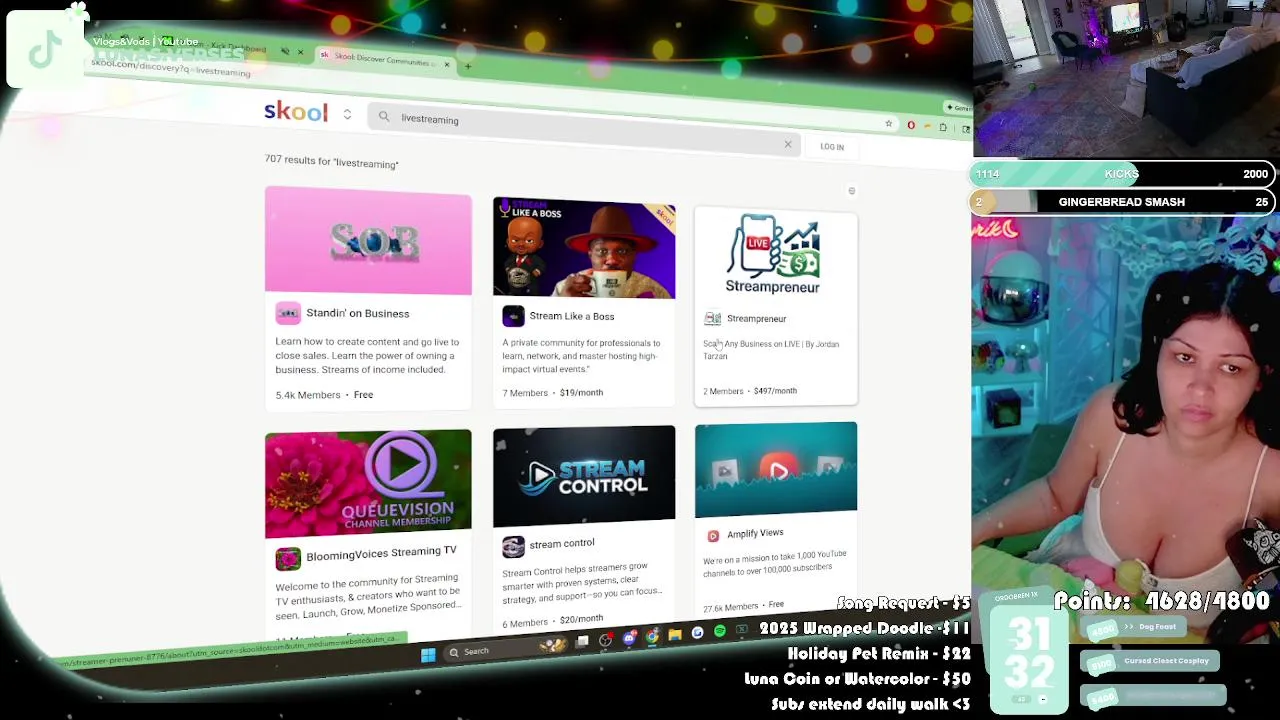Click the TikTok logo overlay
Image resolution: width=1280 pixels, height=720 pixels.
point(45,50)
